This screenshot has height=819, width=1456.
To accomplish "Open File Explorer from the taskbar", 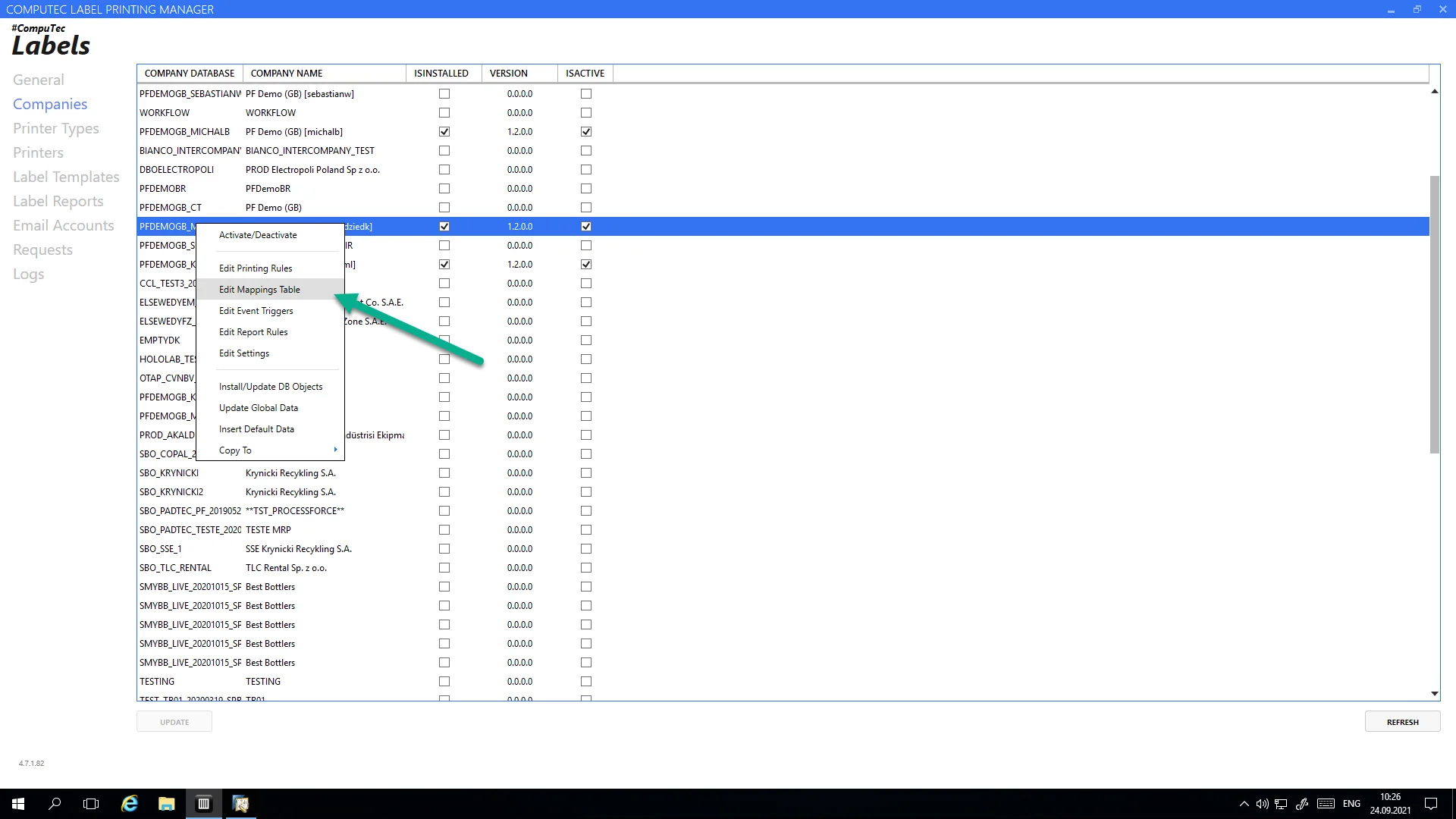I will pyautogui.click(x=166, y=804).
